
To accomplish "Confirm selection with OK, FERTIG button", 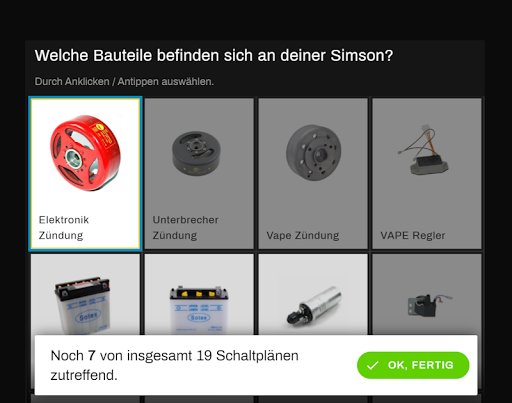I will coord(413,365).
